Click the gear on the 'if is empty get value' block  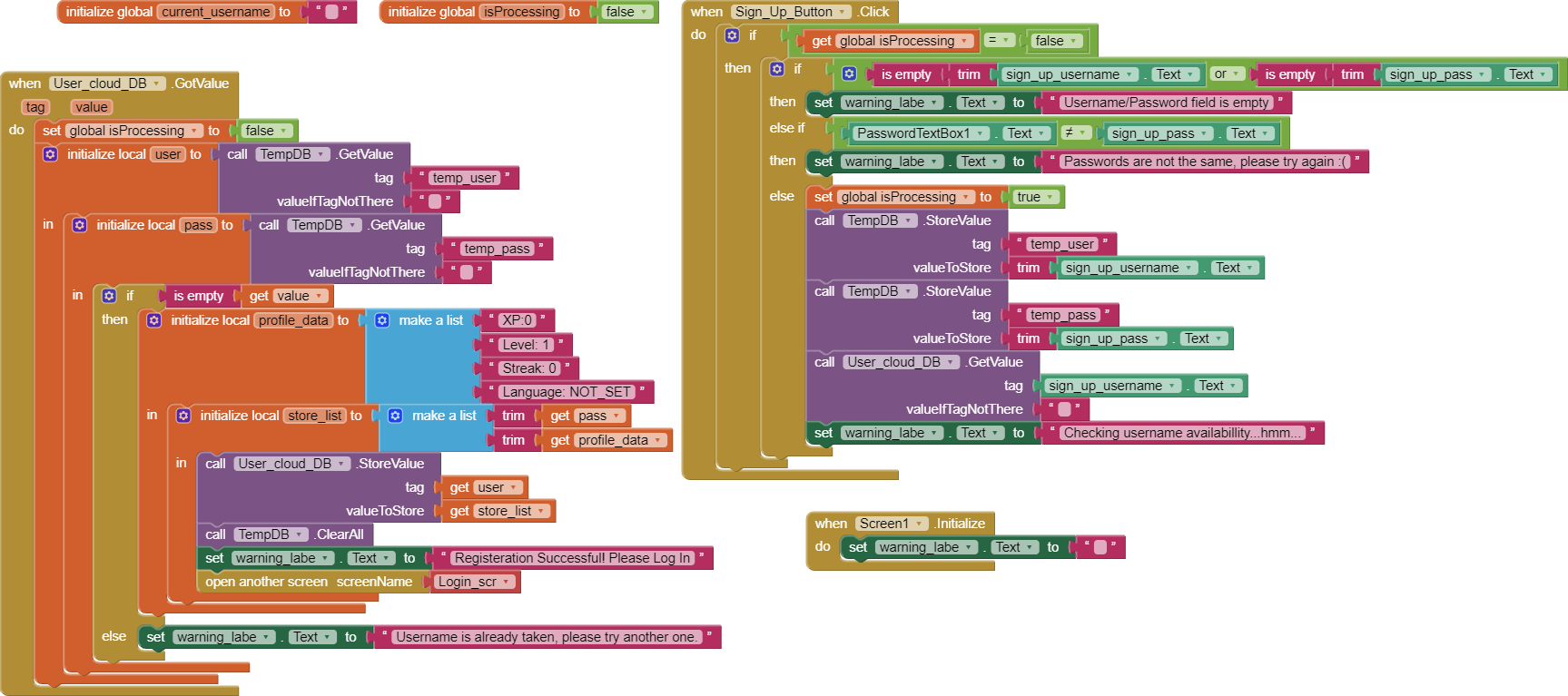[109, 296]
